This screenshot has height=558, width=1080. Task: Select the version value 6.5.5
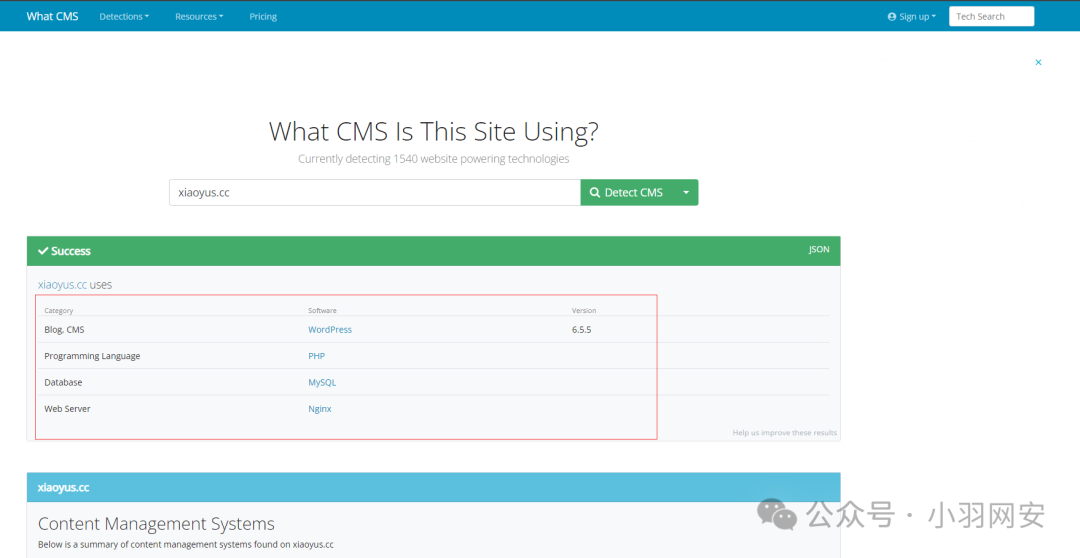[x=581, y=329]
